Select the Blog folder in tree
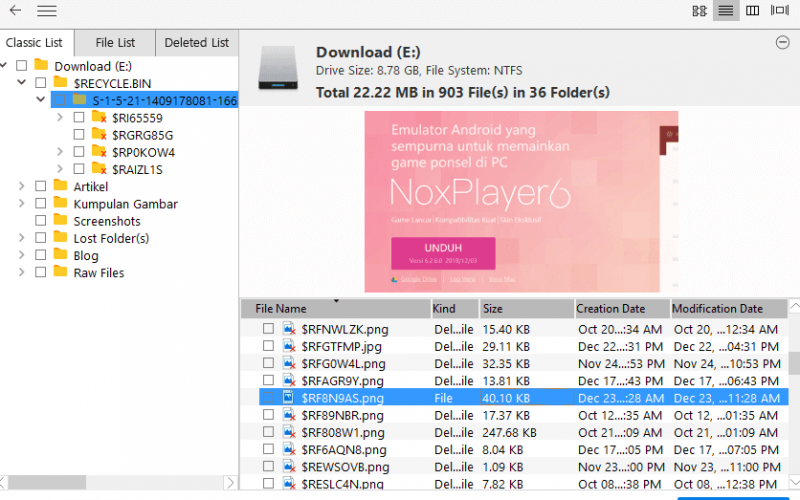This screenshot has height=500, width=800. tap(86, 256)
